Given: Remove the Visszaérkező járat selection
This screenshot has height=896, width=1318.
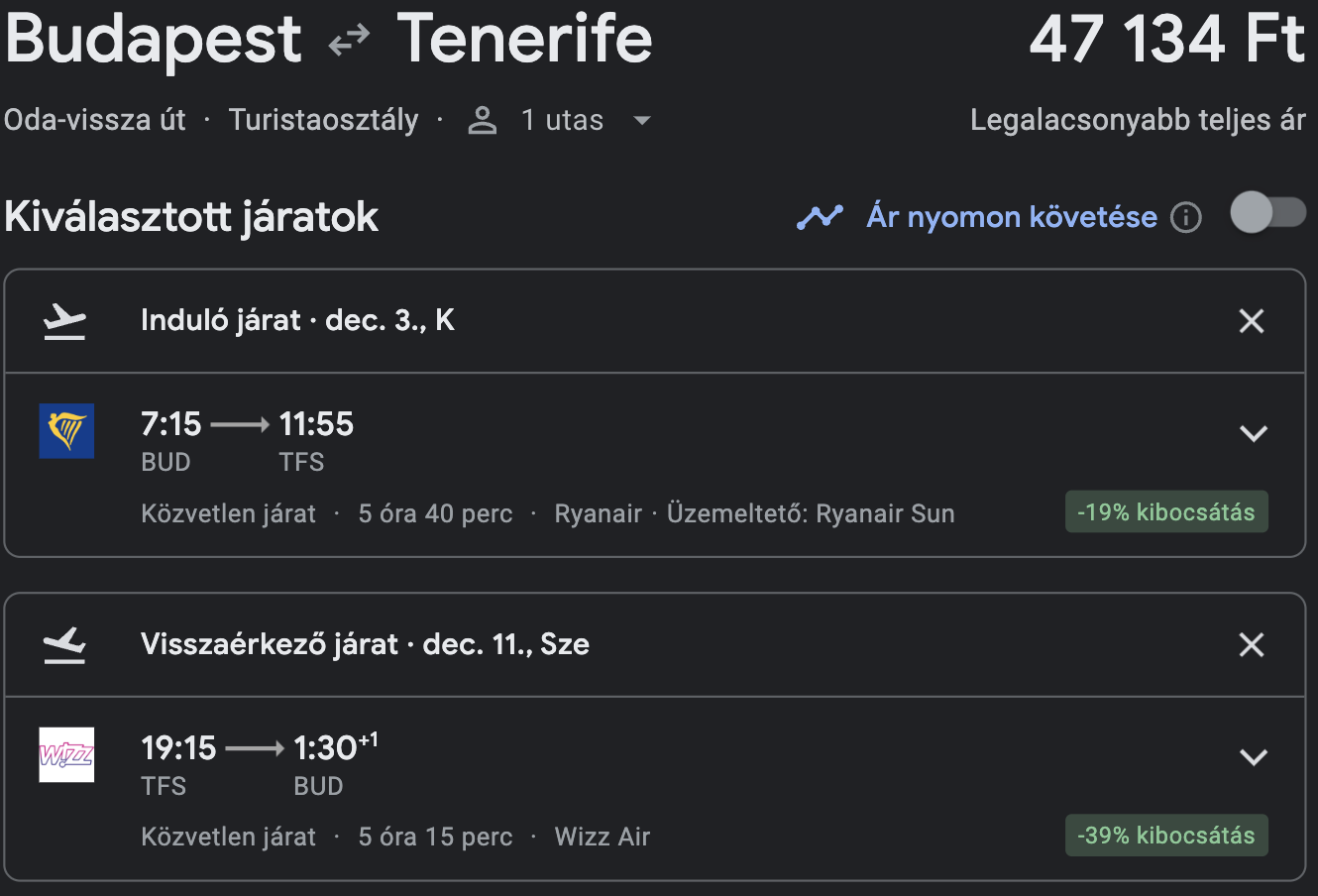Looking at the screenshot, I should point(1252,645).
